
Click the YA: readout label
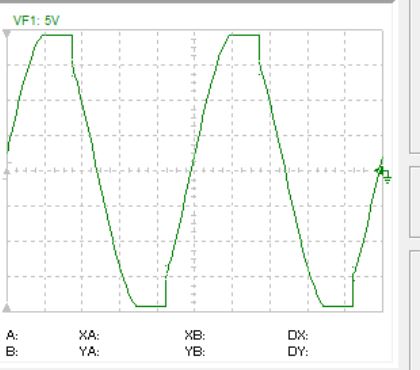[89, 352]
